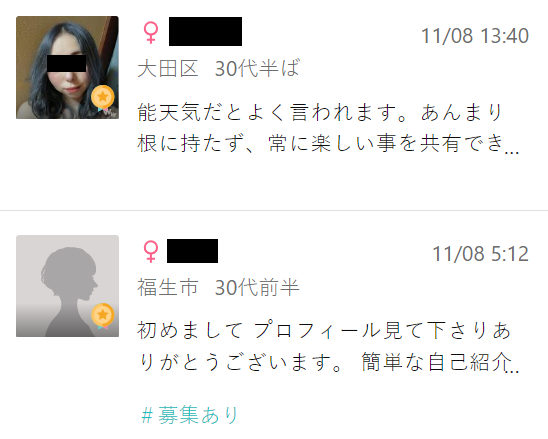Image resolution: width=548 pixels, height=439 pixels.
Task: Open the redacted username of second user
Action: point(193,251)
